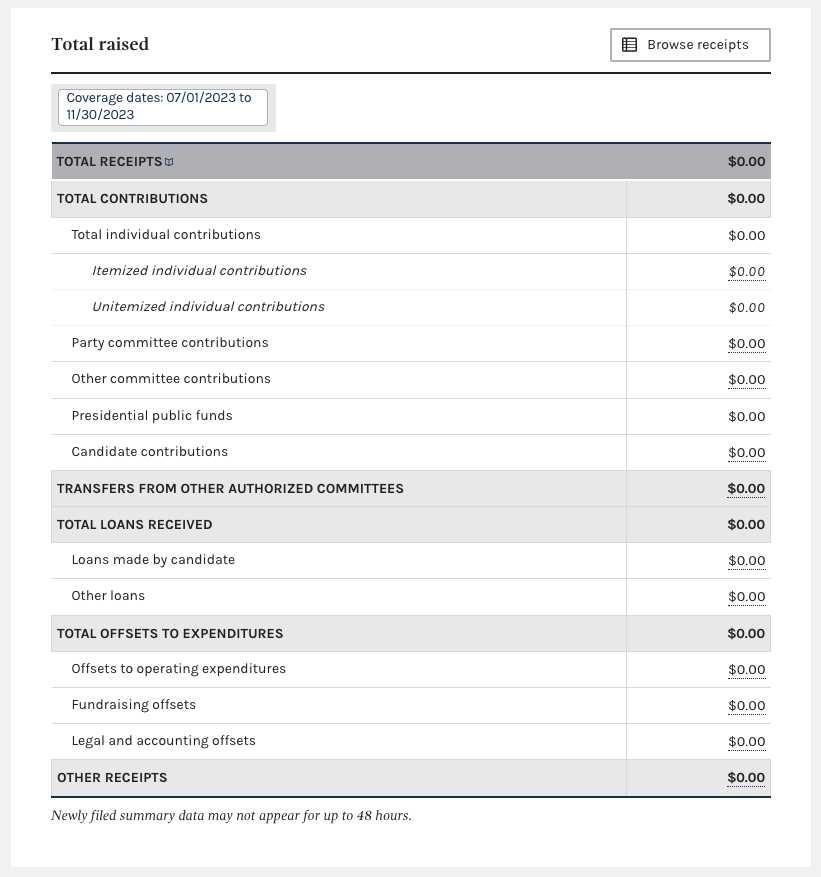Select the Presidential public funds $0.00 value
821x877 pixels.
747,417
